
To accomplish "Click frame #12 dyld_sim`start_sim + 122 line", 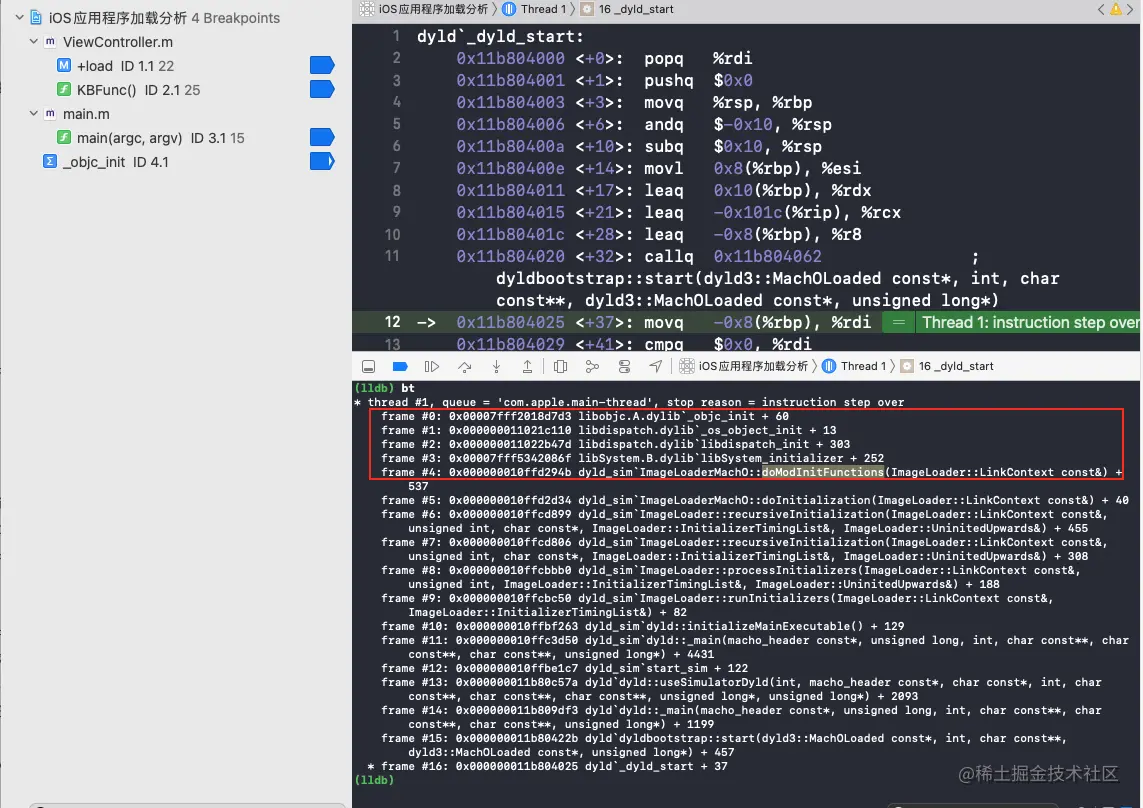I will coord(564,668).
